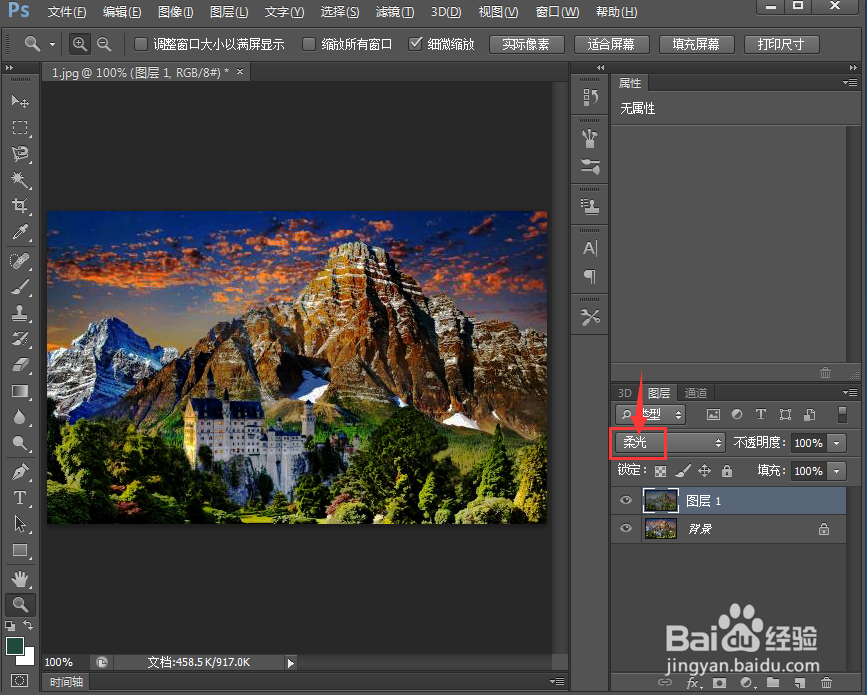Toggle lock all padlock icon
Image resolution: width=867 pixels, height=695 pixels.
pos(727,471)
